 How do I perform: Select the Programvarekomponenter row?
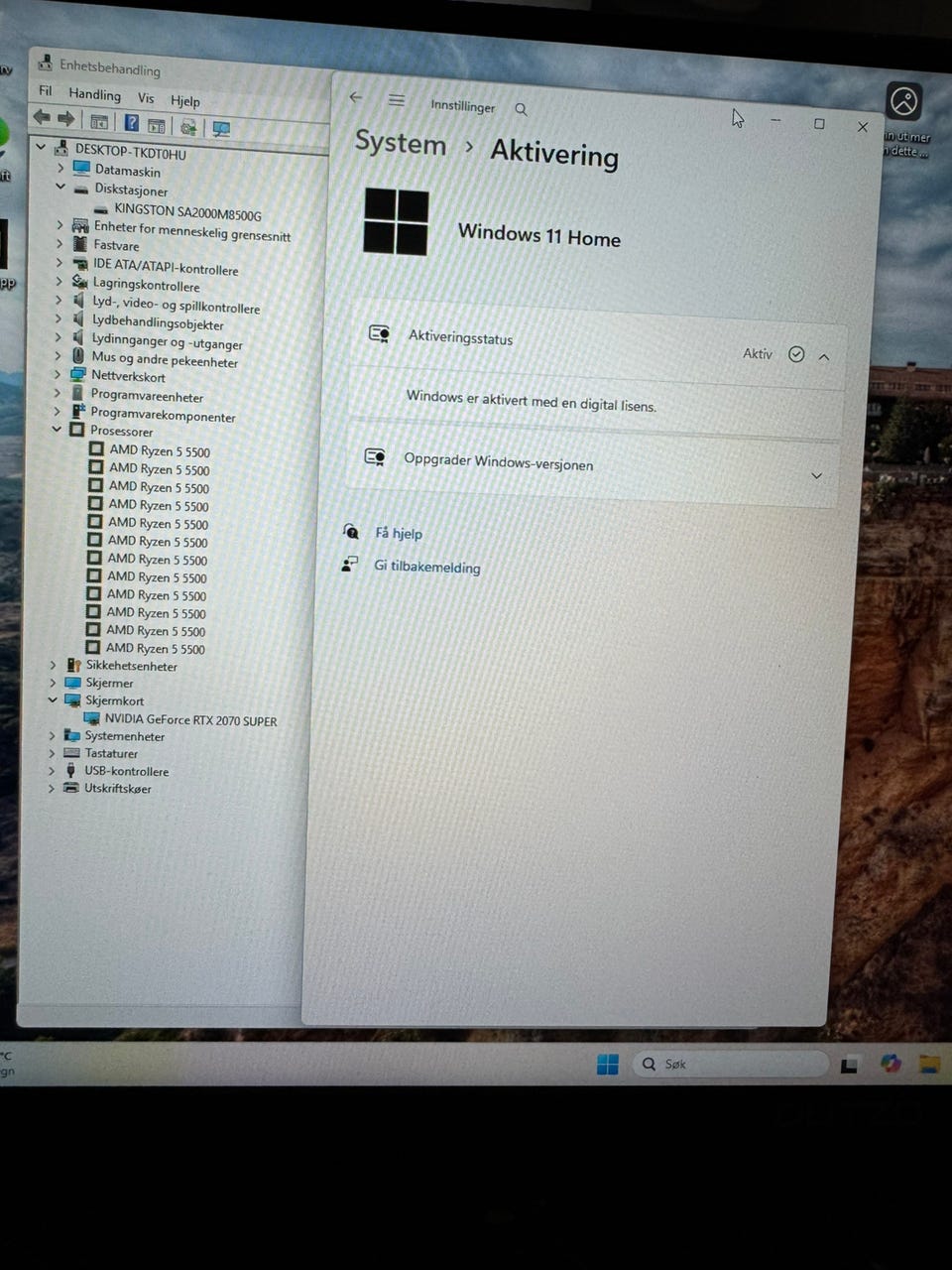(x=163, y=415)
